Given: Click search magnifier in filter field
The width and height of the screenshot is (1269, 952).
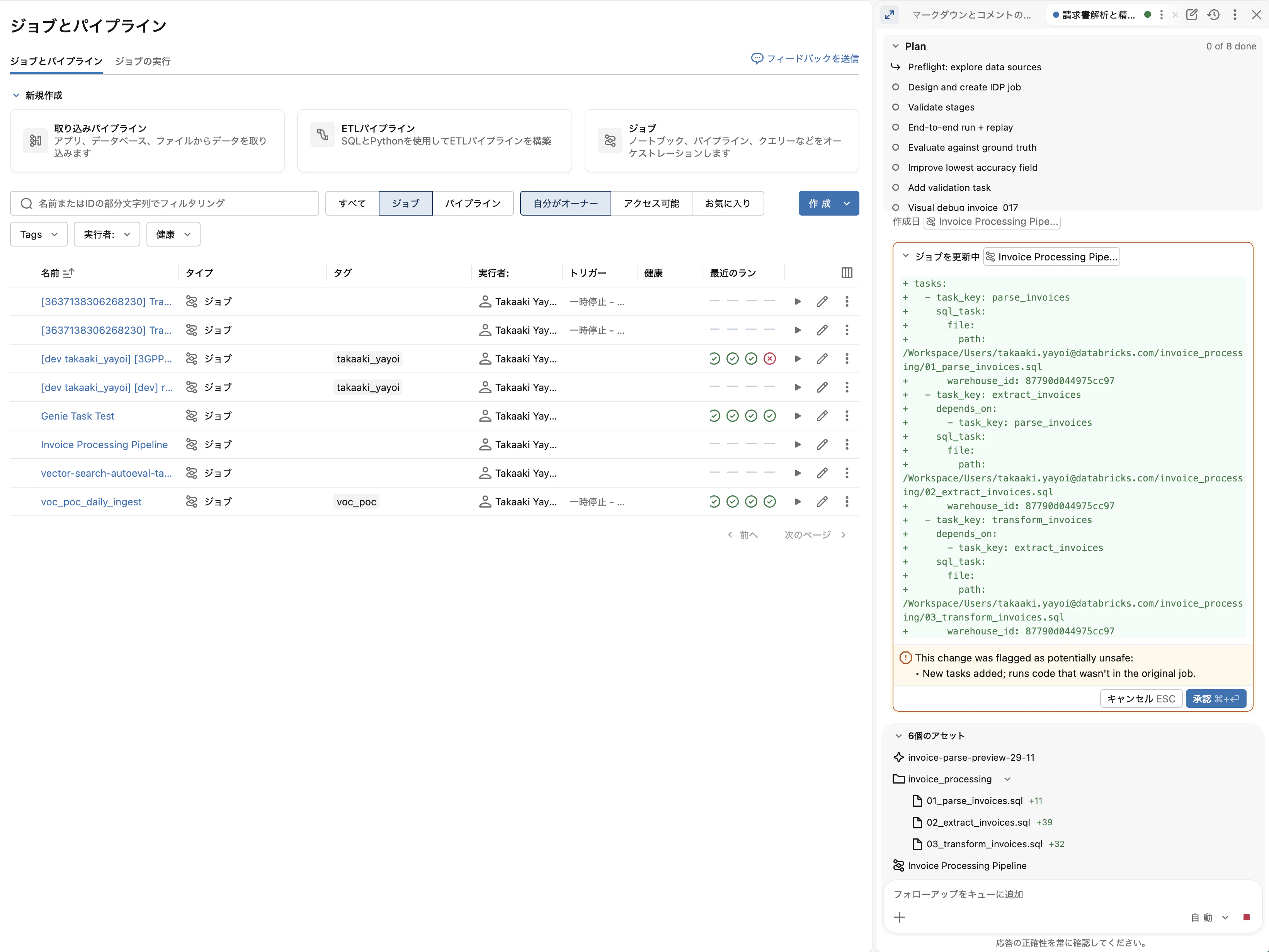Looking at the screenshot, I should pyautogui.click(x=26, y=204).
